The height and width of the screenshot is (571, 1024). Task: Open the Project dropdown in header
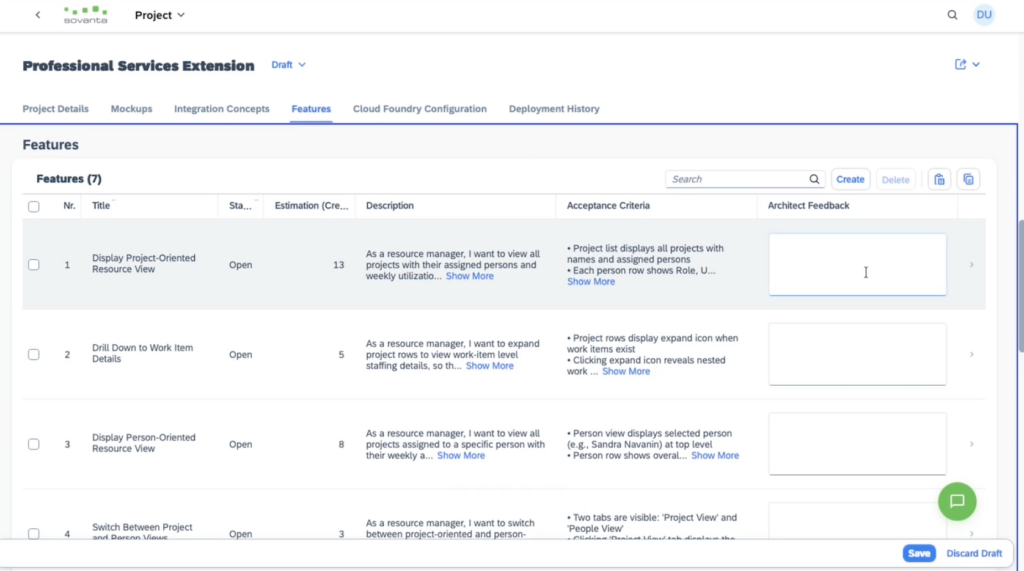(160, 15)
